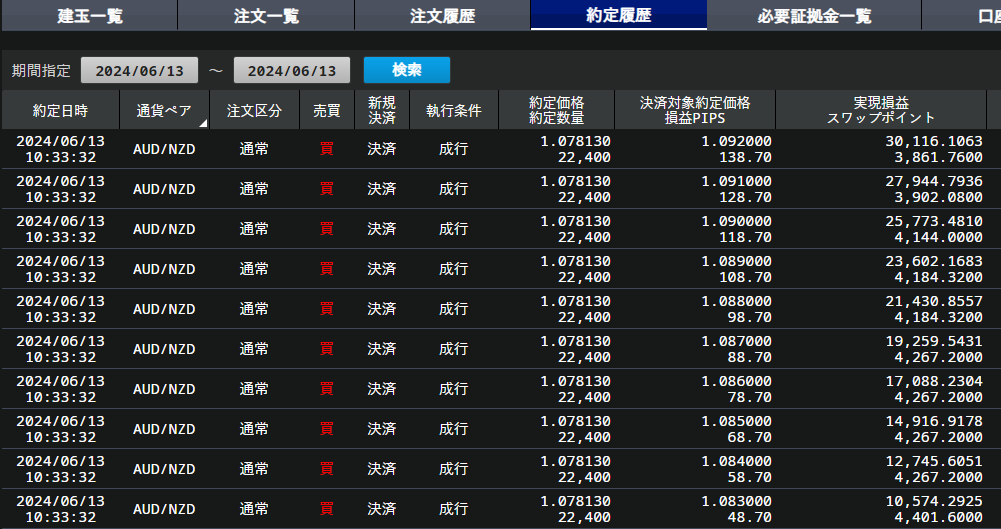Screen dimensions: 1001x529
Task: Click the PIPS value 58.70
Action: coord(749,477)
